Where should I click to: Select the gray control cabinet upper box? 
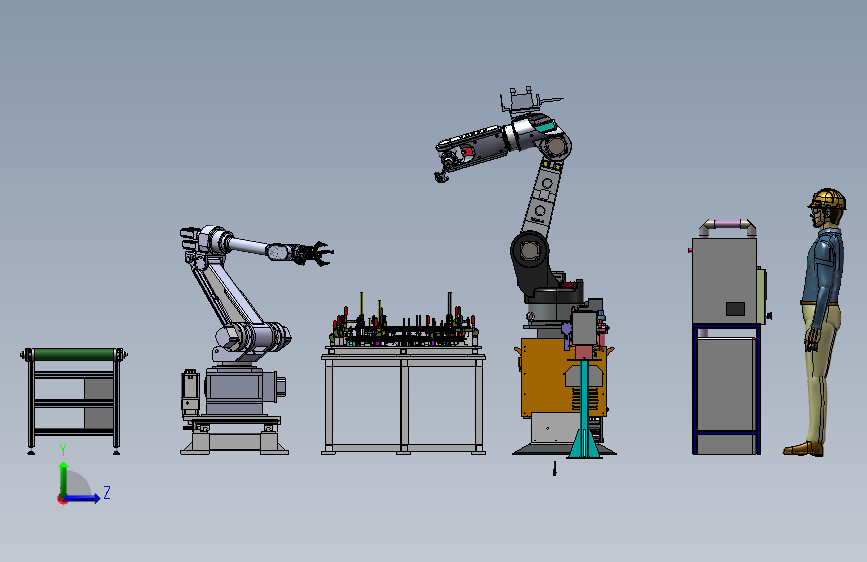[x=724, y=281]
